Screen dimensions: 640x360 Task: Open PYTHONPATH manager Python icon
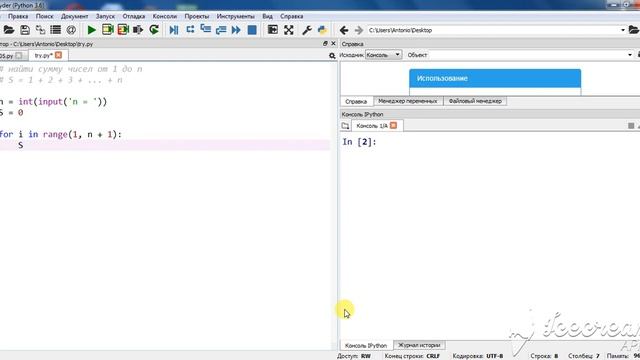tap(322, 30)
